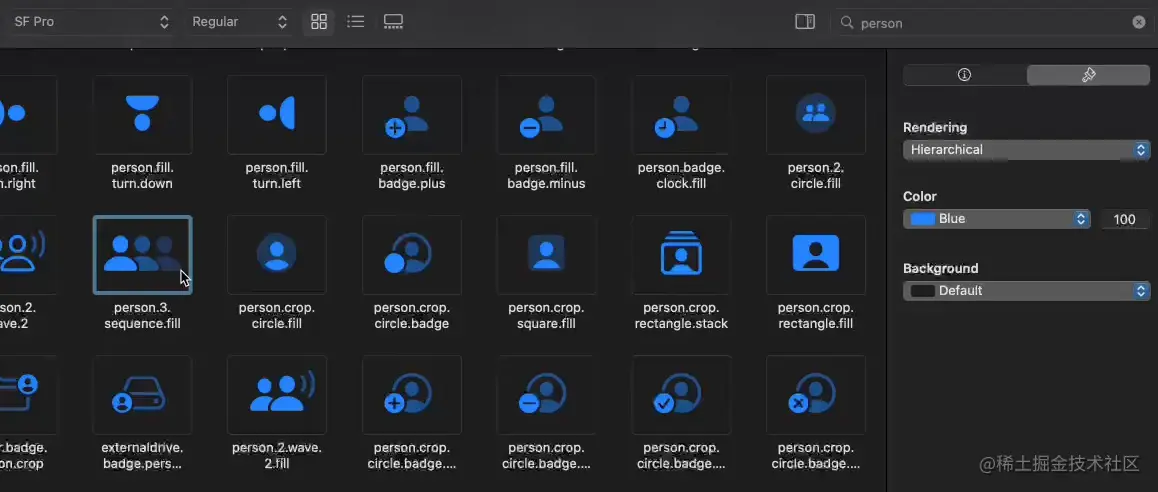Select the externaldrive.badge.person symbol
The height and width of the screenshot is (492, 1158).
(x=143, y=395)
